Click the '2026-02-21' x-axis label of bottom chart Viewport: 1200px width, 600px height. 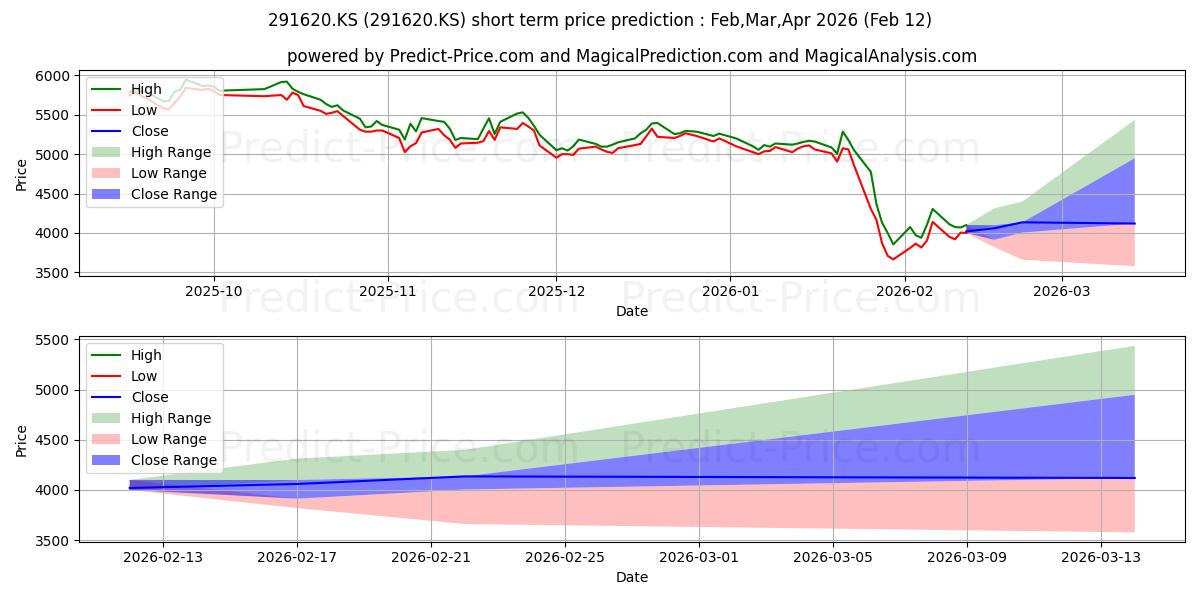tap(431, 557)
